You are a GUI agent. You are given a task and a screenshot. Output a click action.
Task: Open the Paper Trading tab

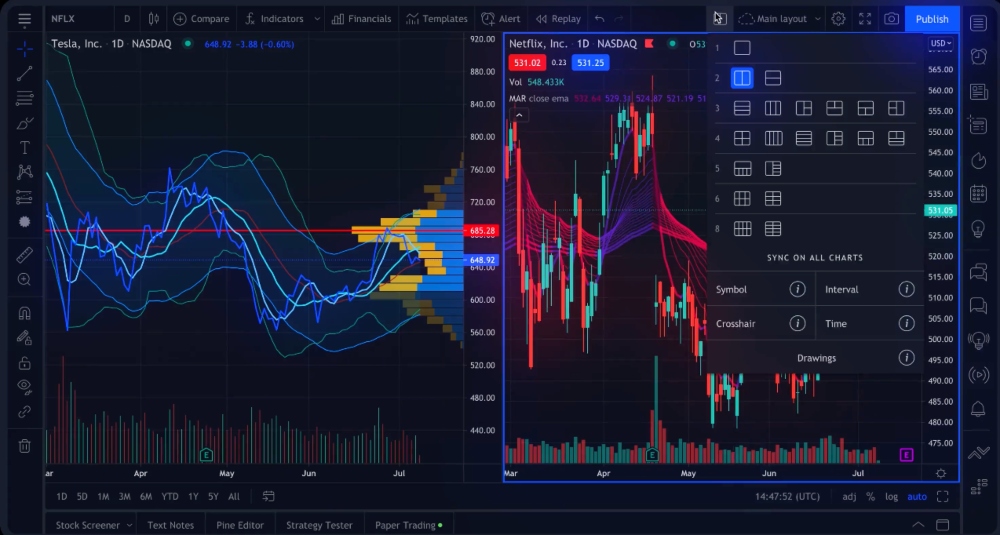click(x=408, y=525)
